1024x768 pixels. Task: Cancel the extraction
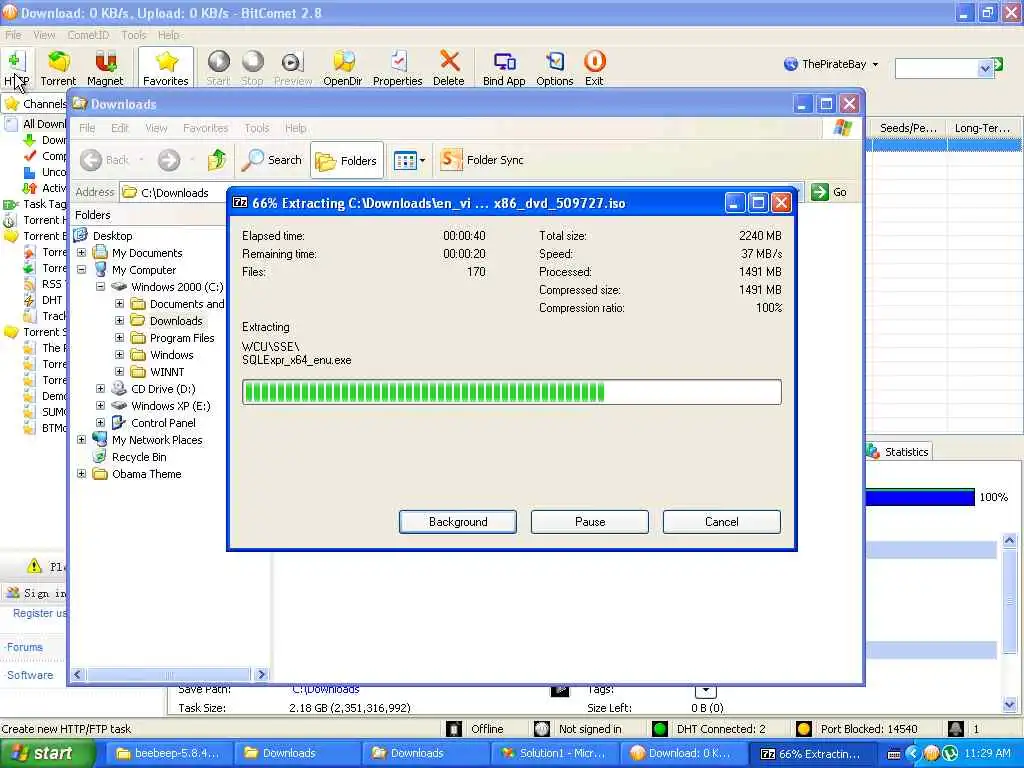point(722,522)
